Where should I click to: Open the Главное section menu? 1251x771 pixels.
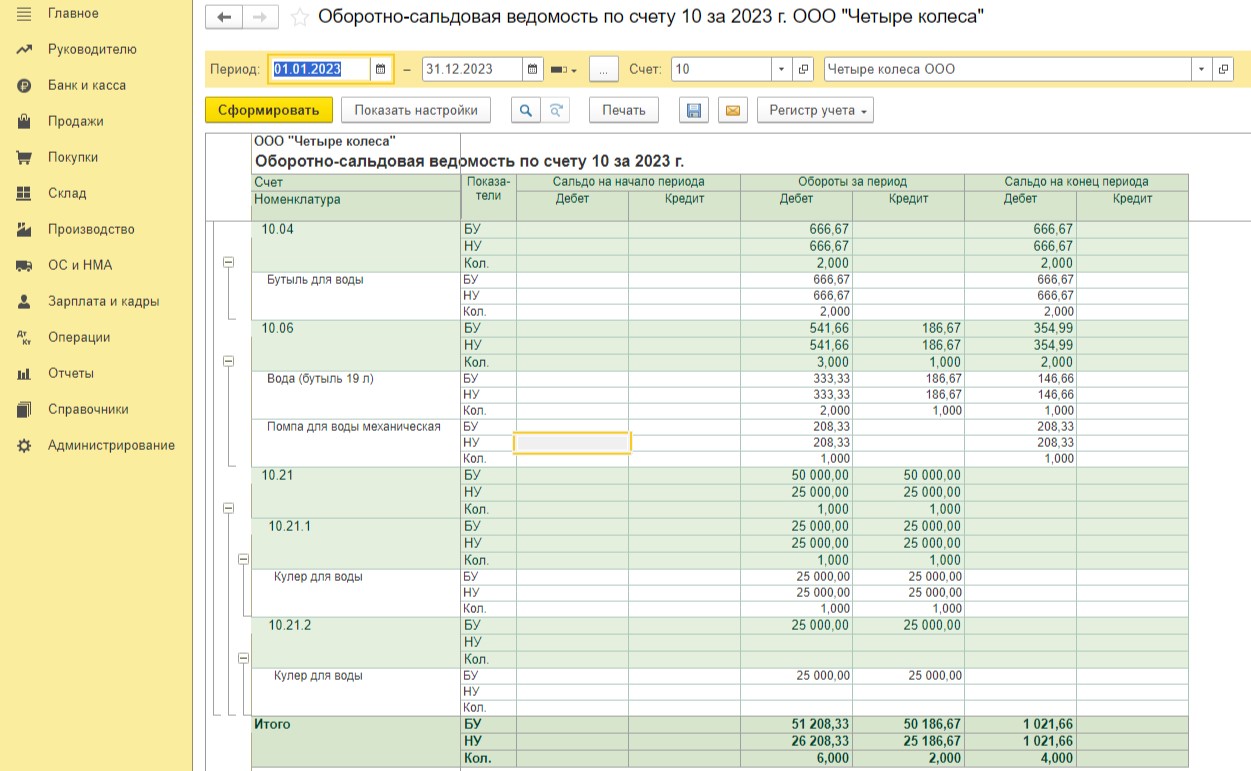coord(72,13)
